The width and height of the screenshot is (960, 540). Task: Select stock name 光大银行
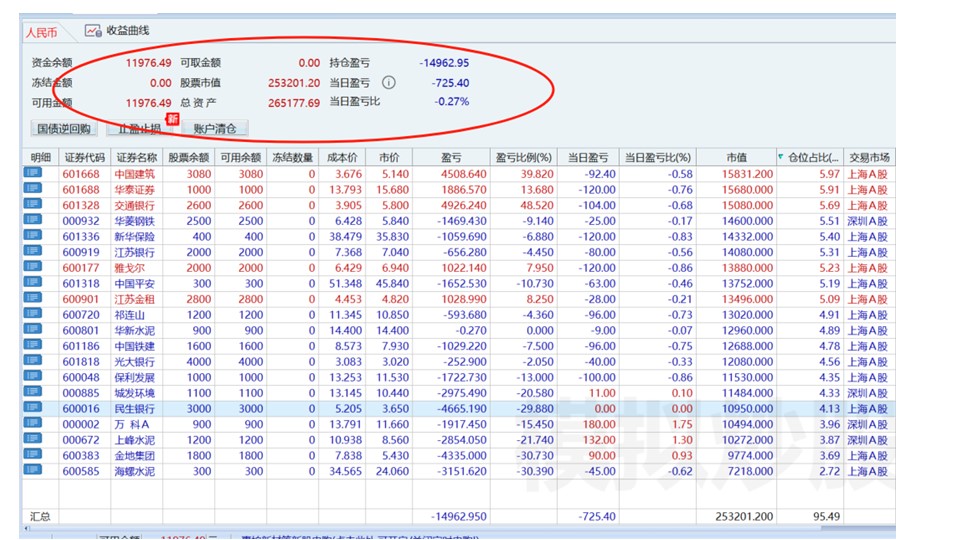click(x=135, y=362)
